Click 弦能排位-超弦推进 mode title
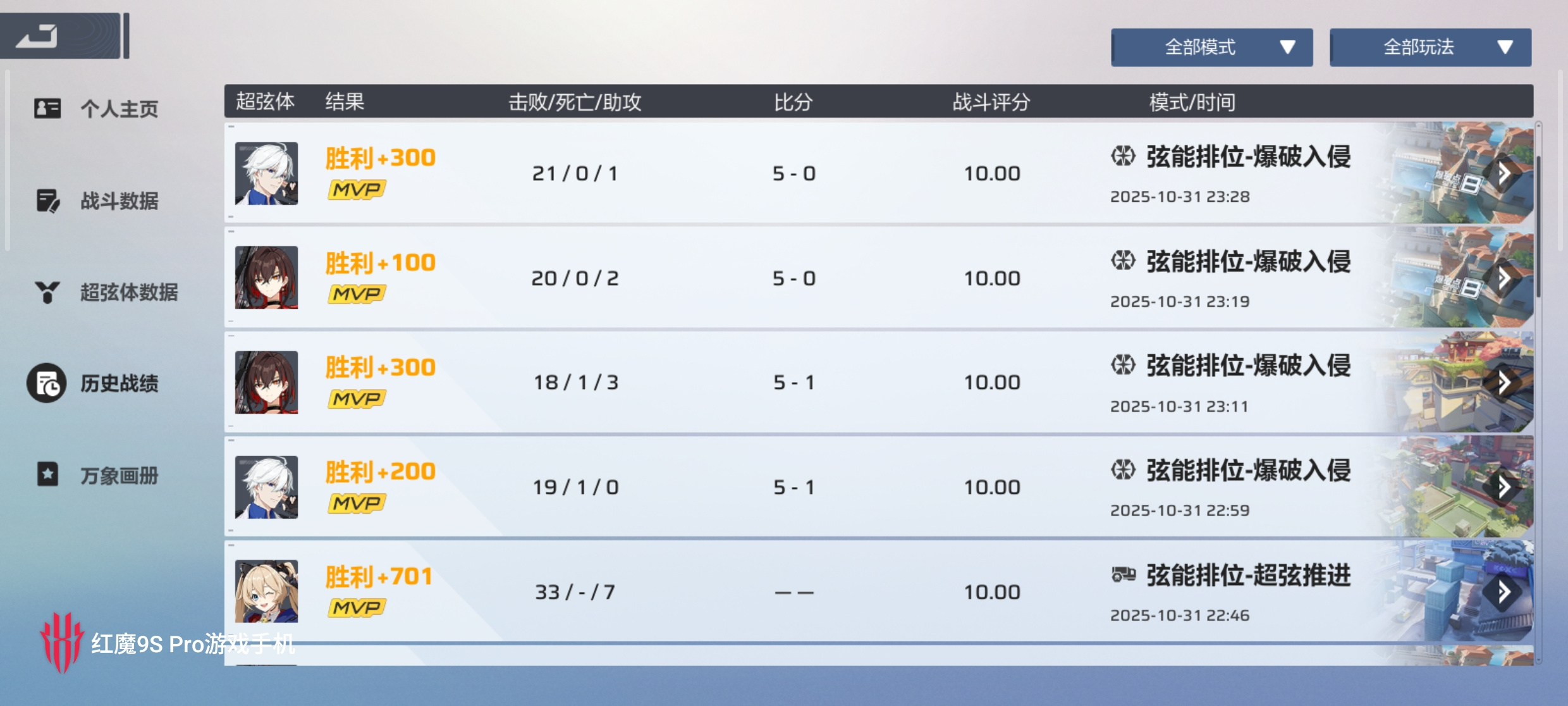This screenshot has width=1568, height=706. 1248,576
